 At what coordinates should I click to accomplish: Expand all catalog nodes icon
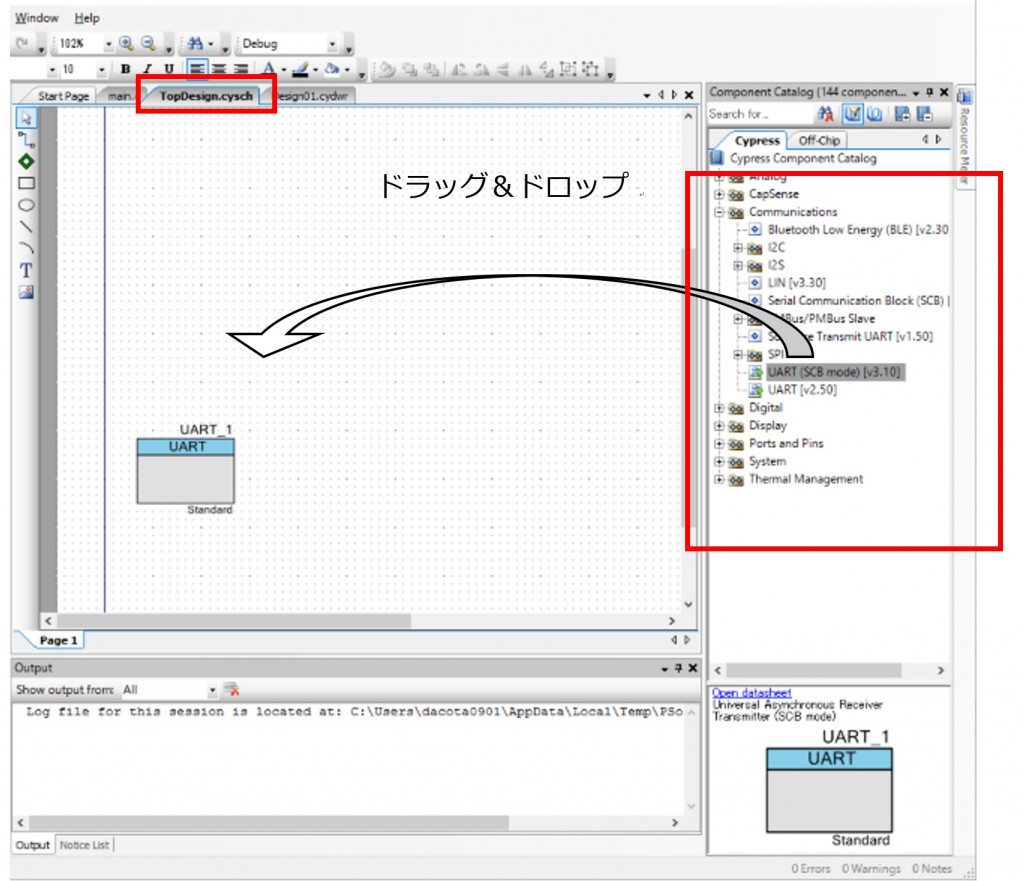[x=903, y=114]
